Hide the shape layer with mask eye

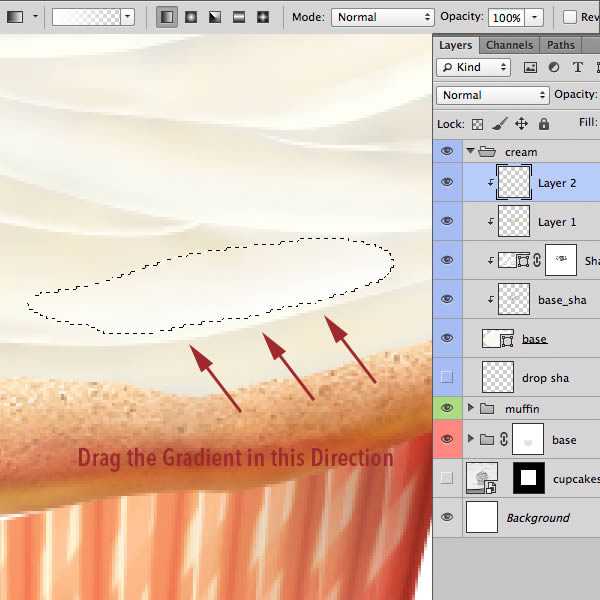(447, 260)
